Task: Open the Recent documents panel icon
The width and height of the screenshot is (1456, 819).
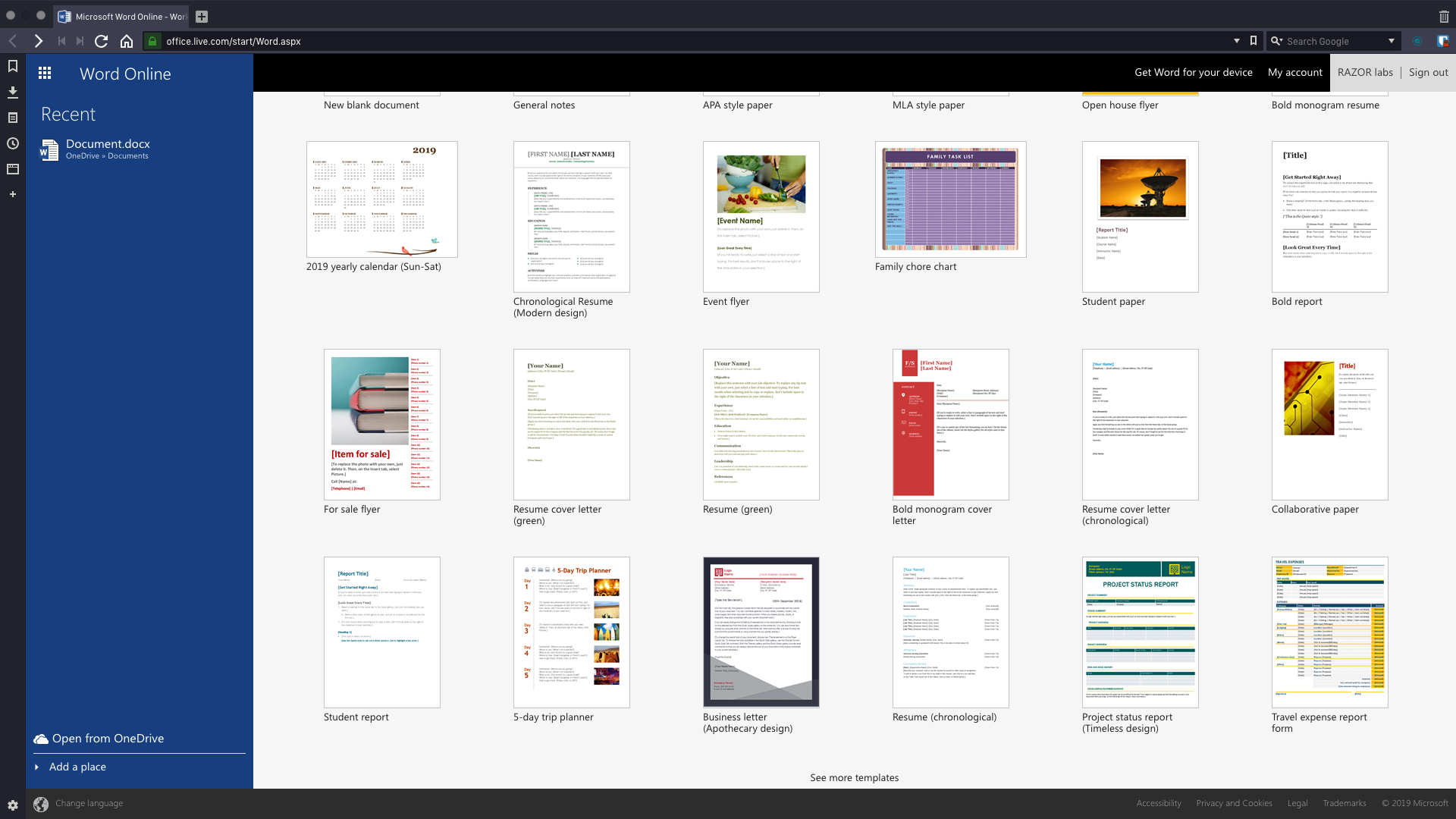Action: pyautogui.click(x=12, y=143)
